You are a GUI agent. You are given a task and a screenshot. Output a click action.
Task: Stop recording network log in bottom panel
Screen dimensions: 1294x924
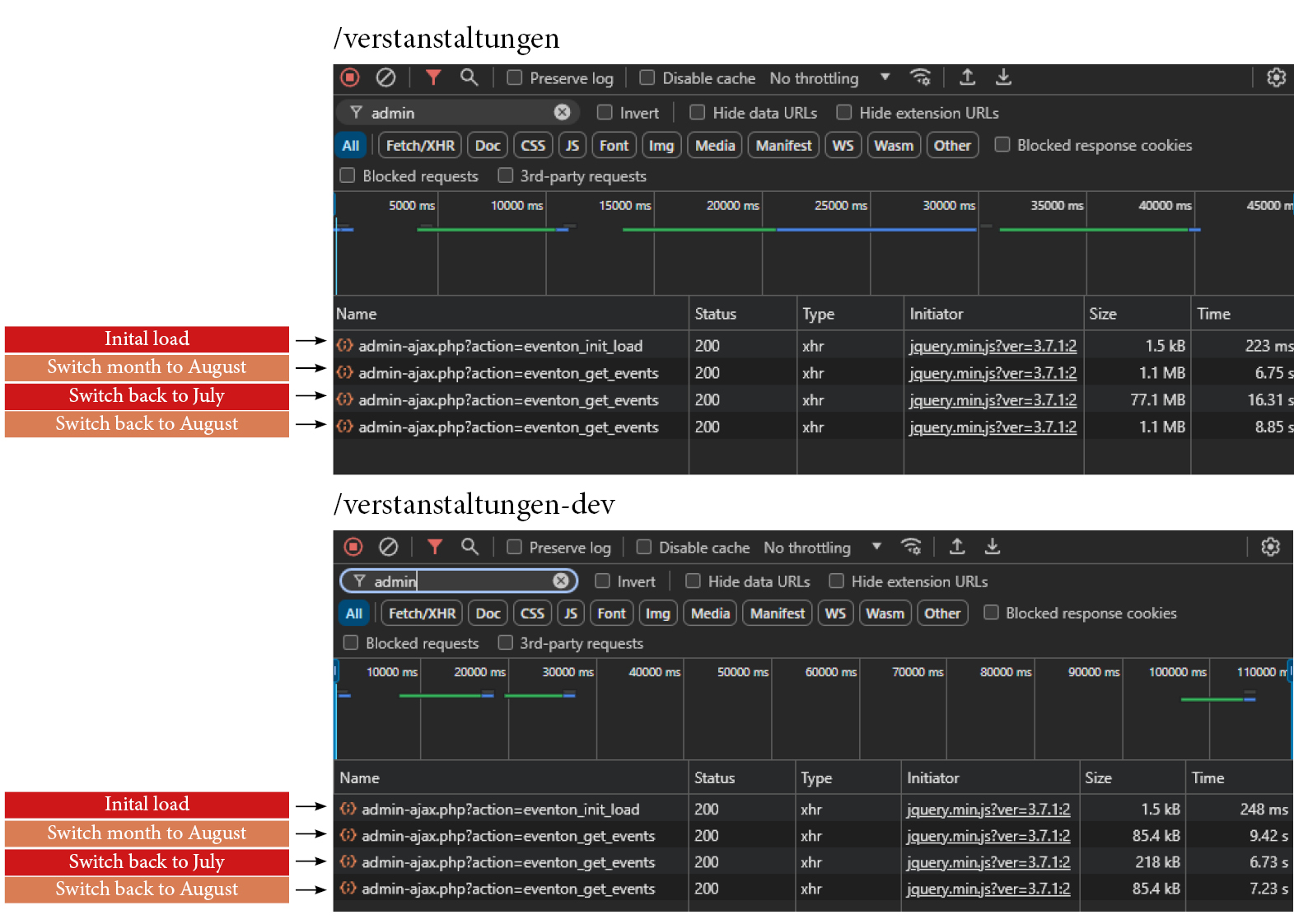(x=353, y=547)
